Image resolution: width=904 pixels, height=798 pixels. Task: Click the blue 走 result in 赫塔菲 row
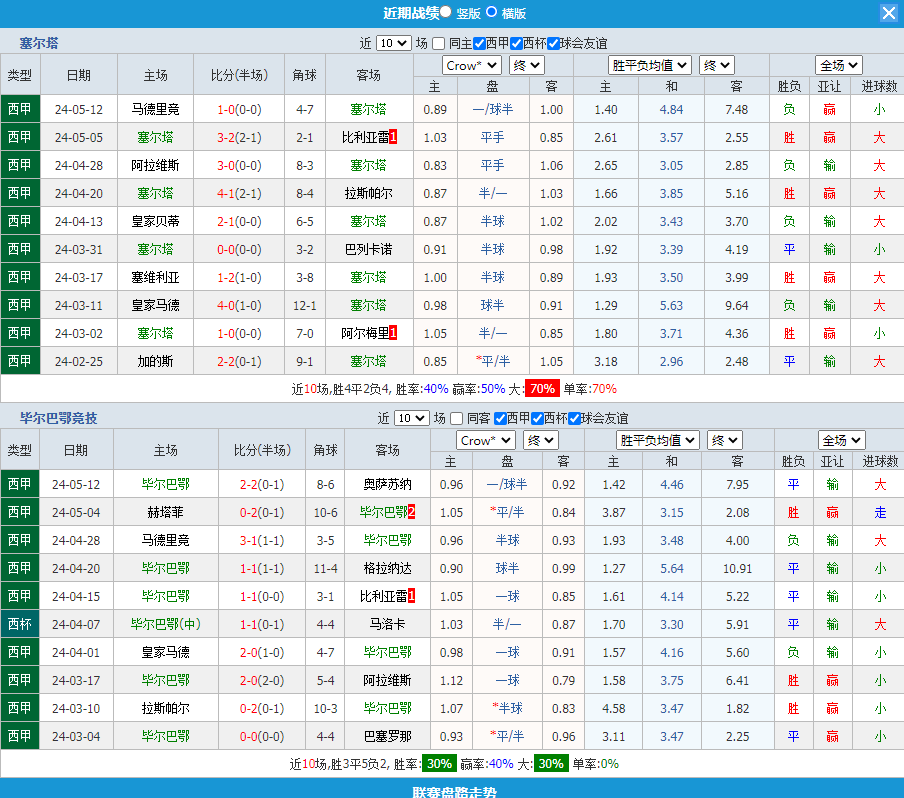[x=880, y=512]
